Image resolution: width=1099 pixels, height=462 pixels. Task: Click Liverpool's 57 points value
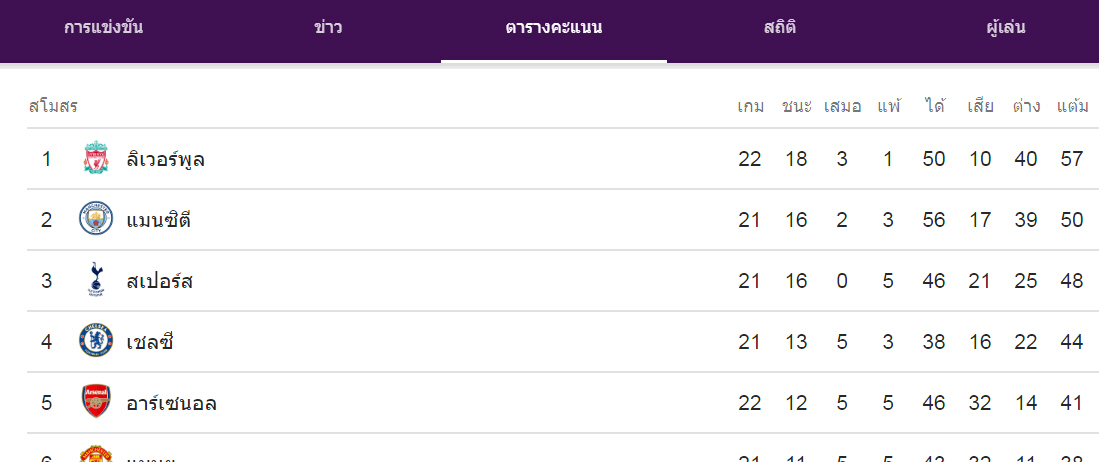pyautogui.click(x=1072, y=159)
